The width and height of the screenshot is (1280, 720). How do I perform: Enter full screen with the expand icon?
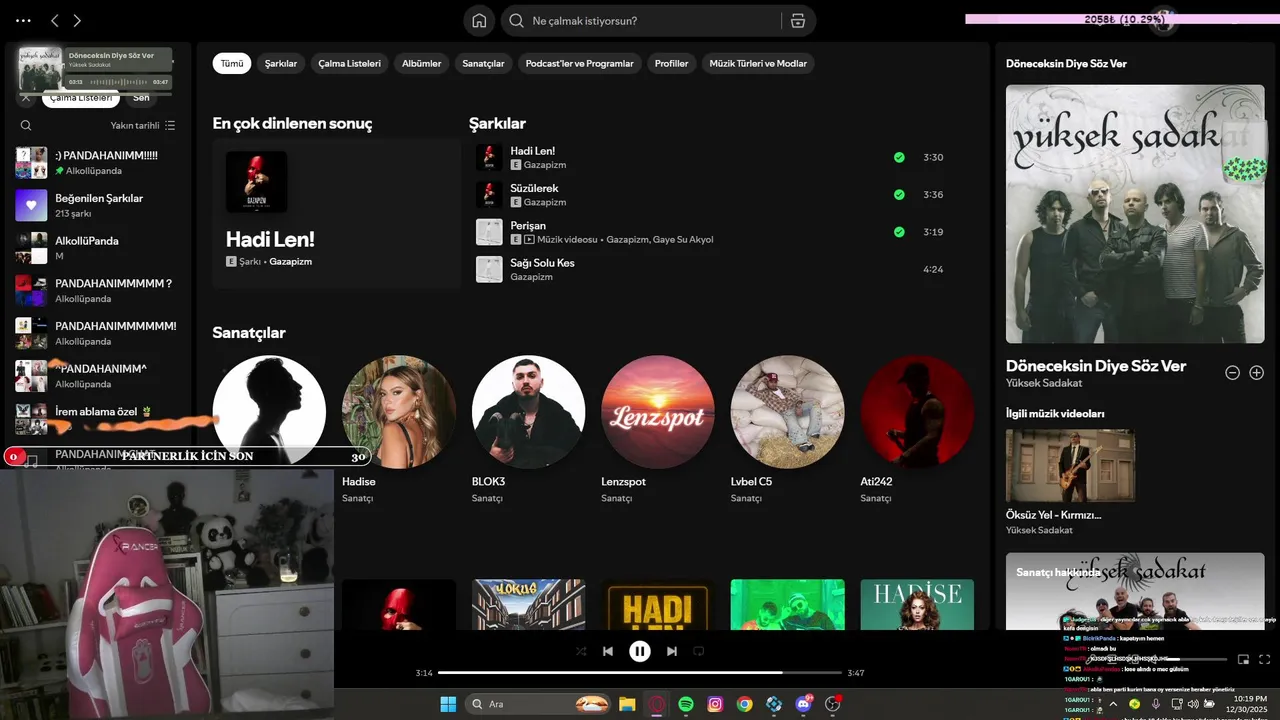1265,659
